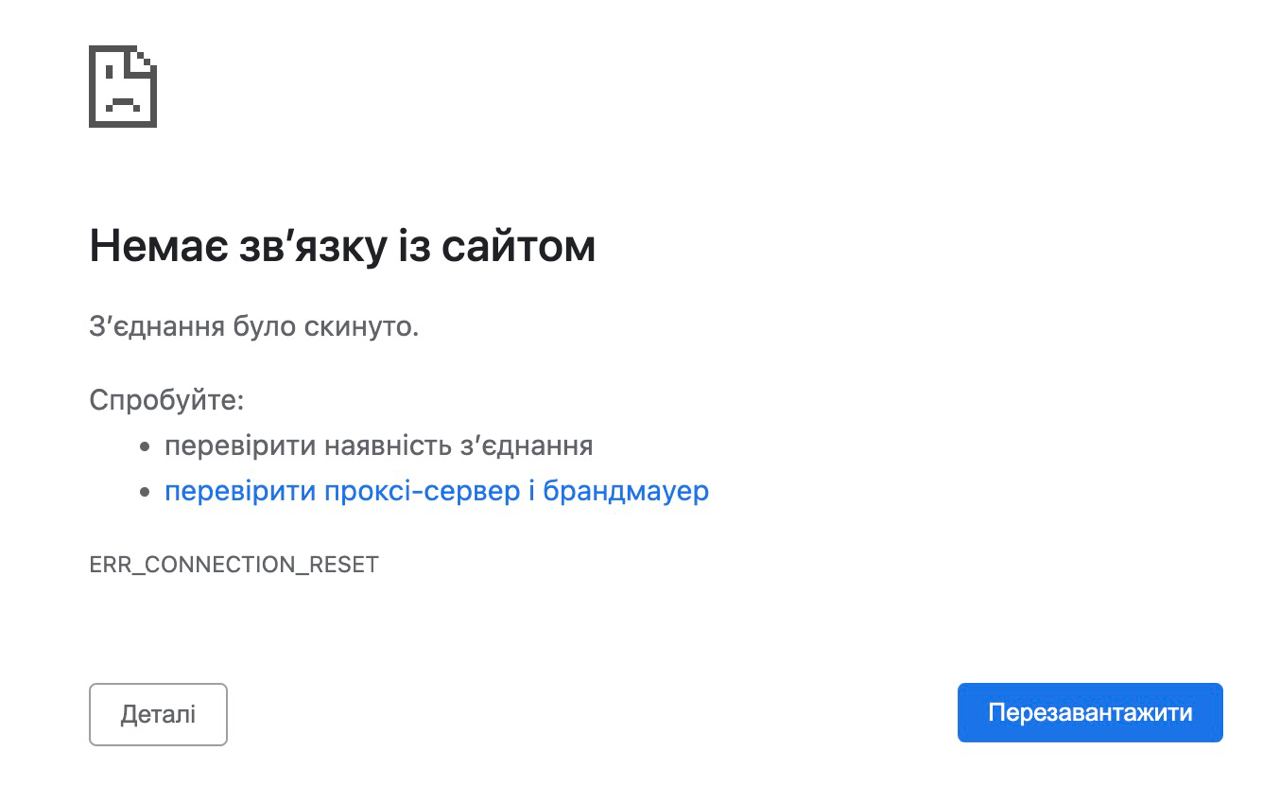Click the Спробуйте: label
The image size is (1280, 804).
(x=167, y=400)
